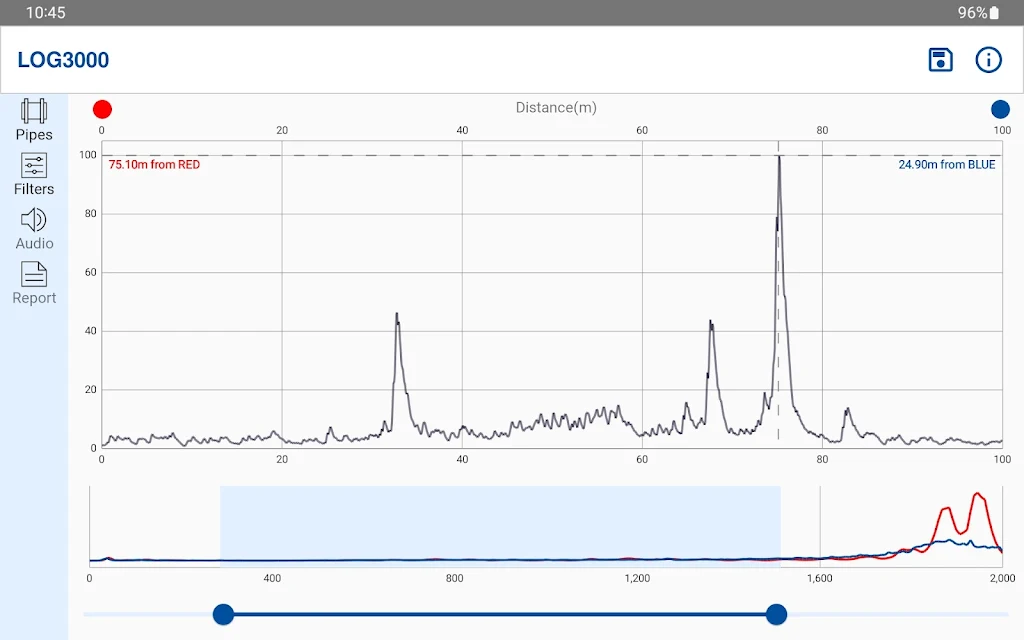This screenshot has width=1024, height=640.
Task: Tap the Audio speaker icon
Action: coord(34,220)
